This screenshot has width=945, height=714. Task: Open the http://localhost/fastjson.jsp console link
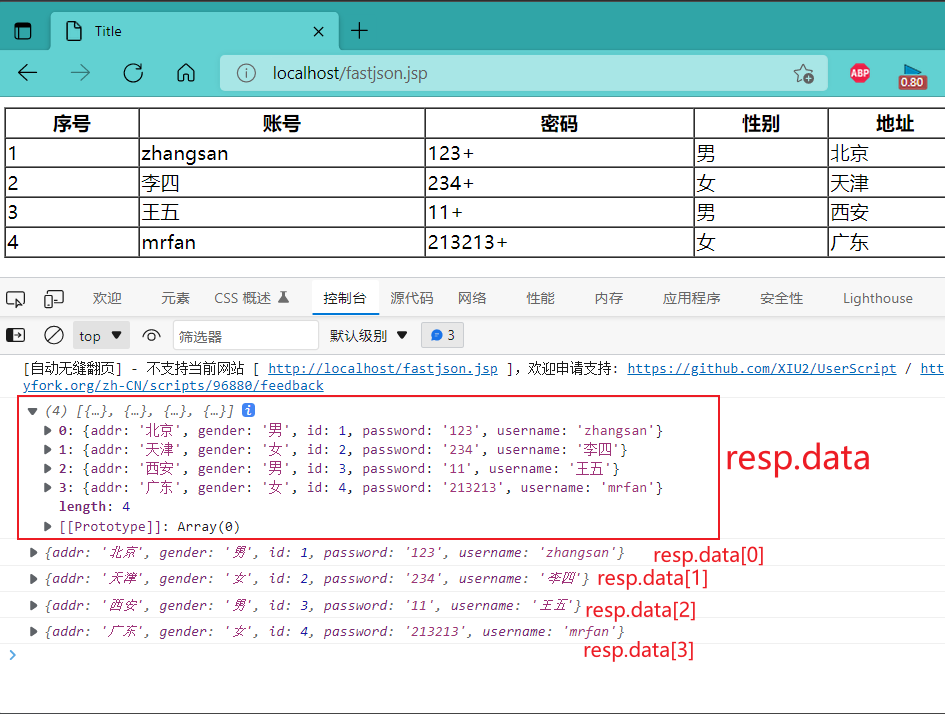[383, 368]
